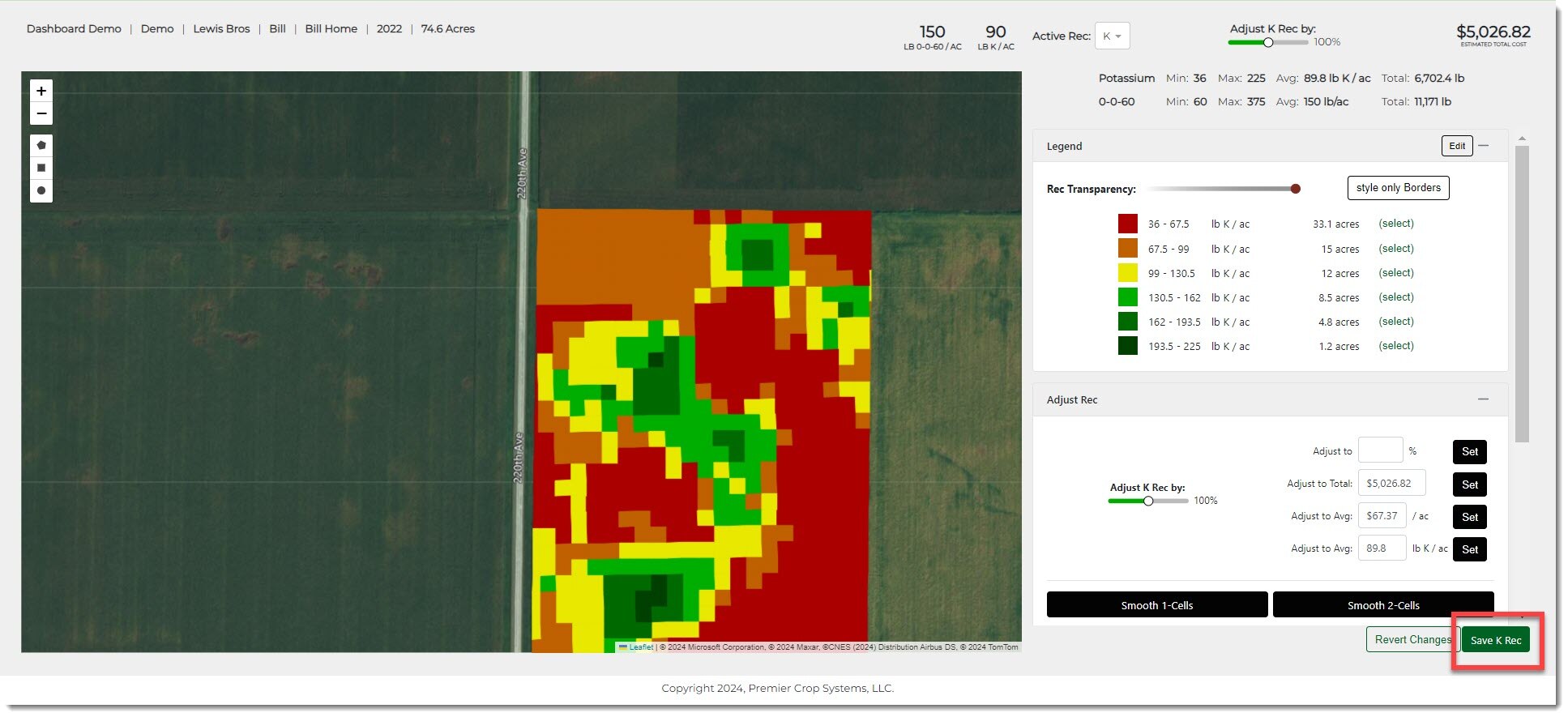Toggle style only Borders
The height and width of the screenshot is (717, 1568).
tap(1398, 188)
